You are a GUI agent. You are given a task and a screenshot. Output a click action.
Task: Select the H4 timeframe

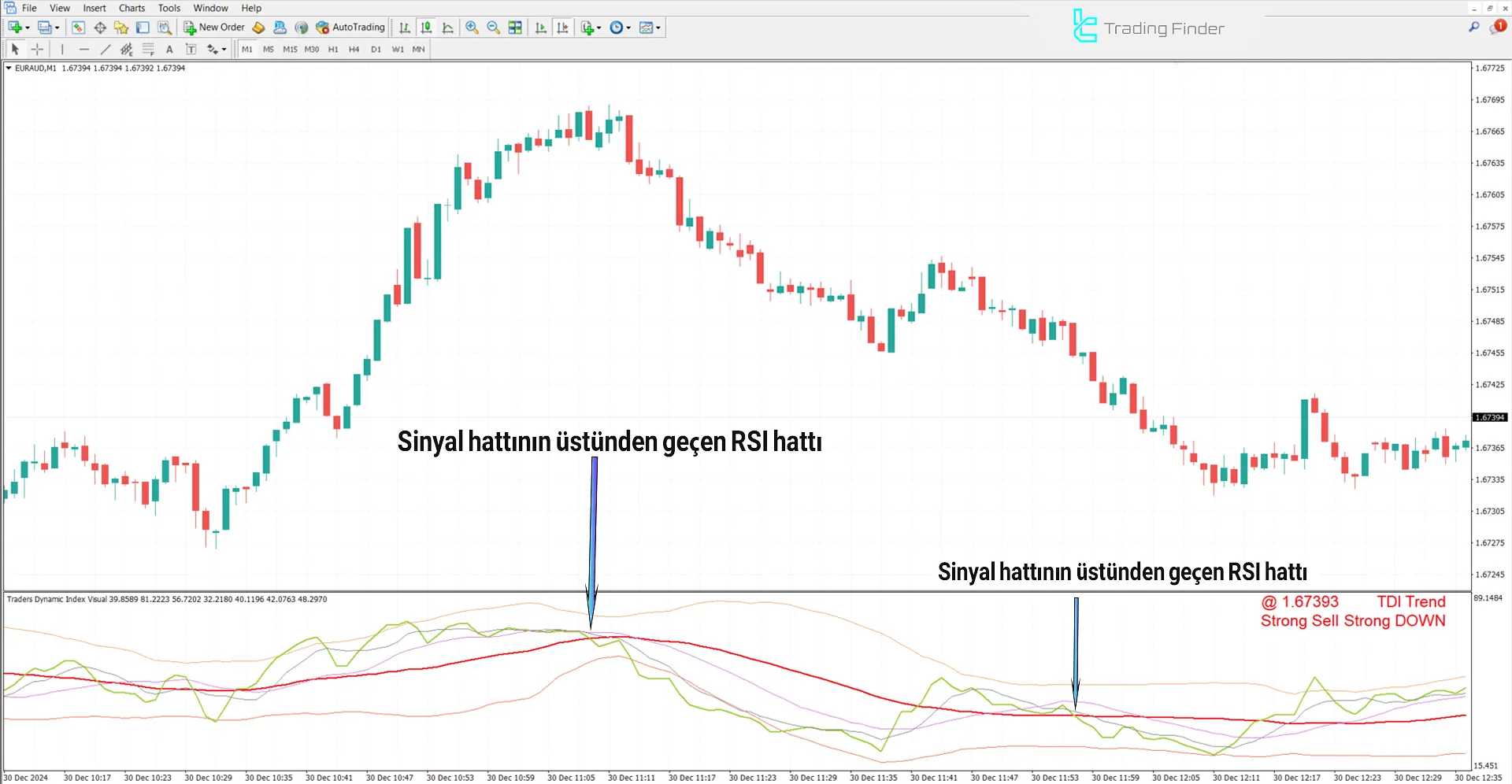[354, 49]
